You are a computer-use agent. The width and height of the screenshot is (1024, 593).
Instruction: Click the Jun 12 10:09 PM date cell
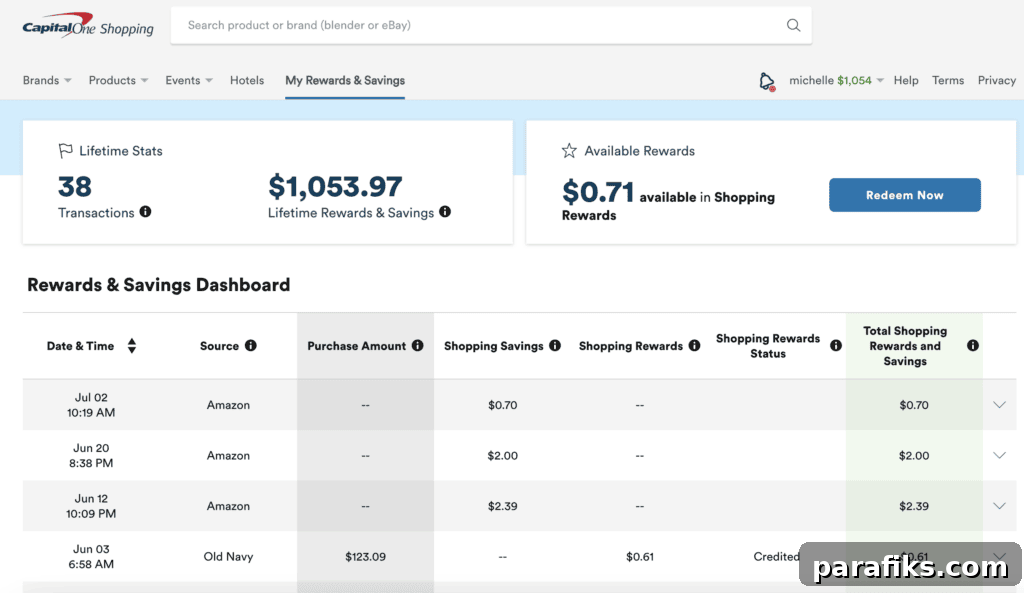point(91,505)
